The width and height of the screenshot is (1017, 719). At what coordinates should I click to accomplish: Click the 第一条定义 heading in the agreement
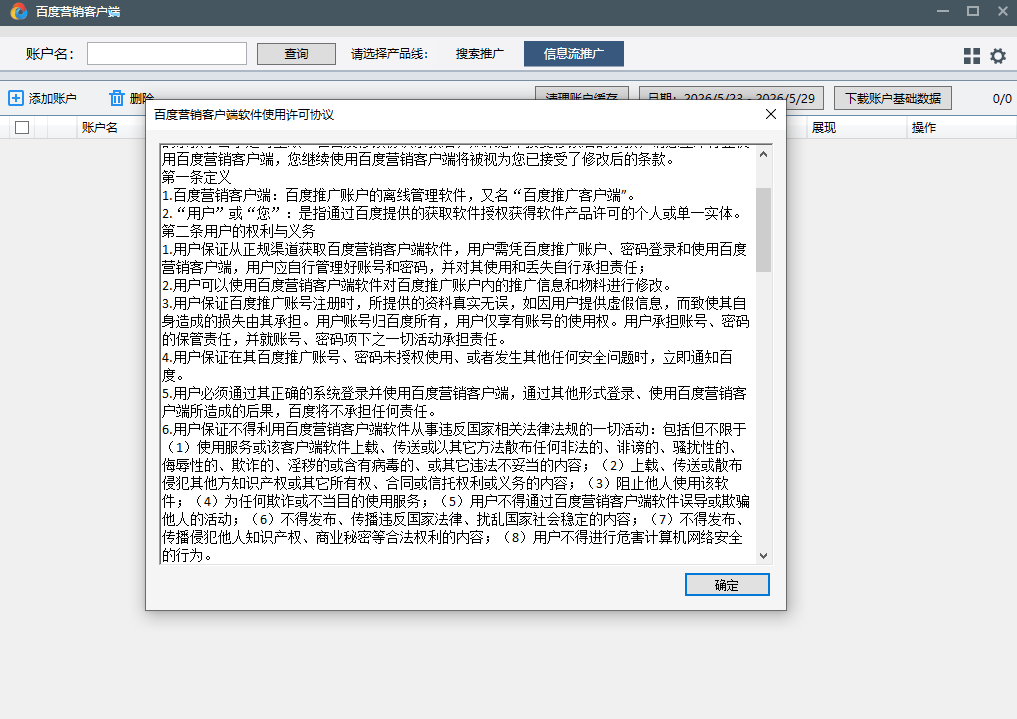pyautogui.click(x=197, y=177)
